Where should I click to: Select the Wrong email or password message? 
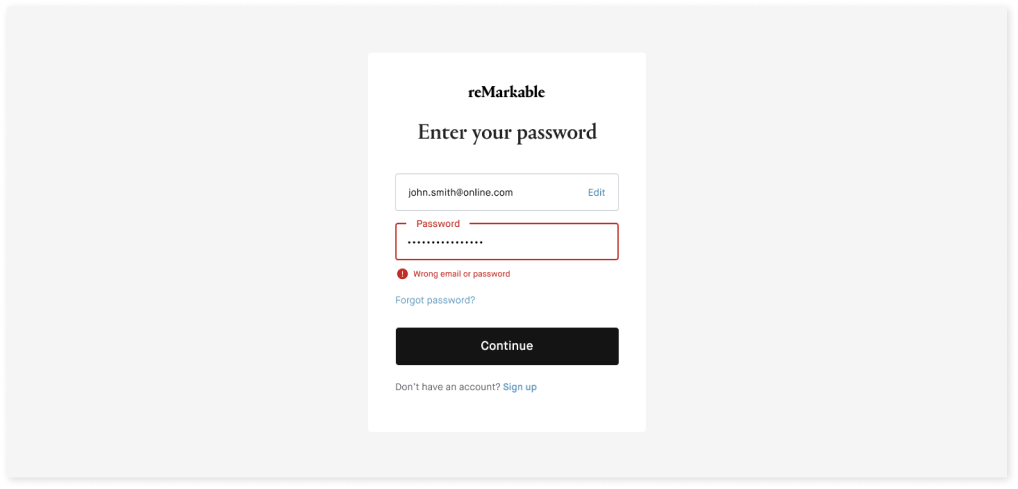click(461, 274)
